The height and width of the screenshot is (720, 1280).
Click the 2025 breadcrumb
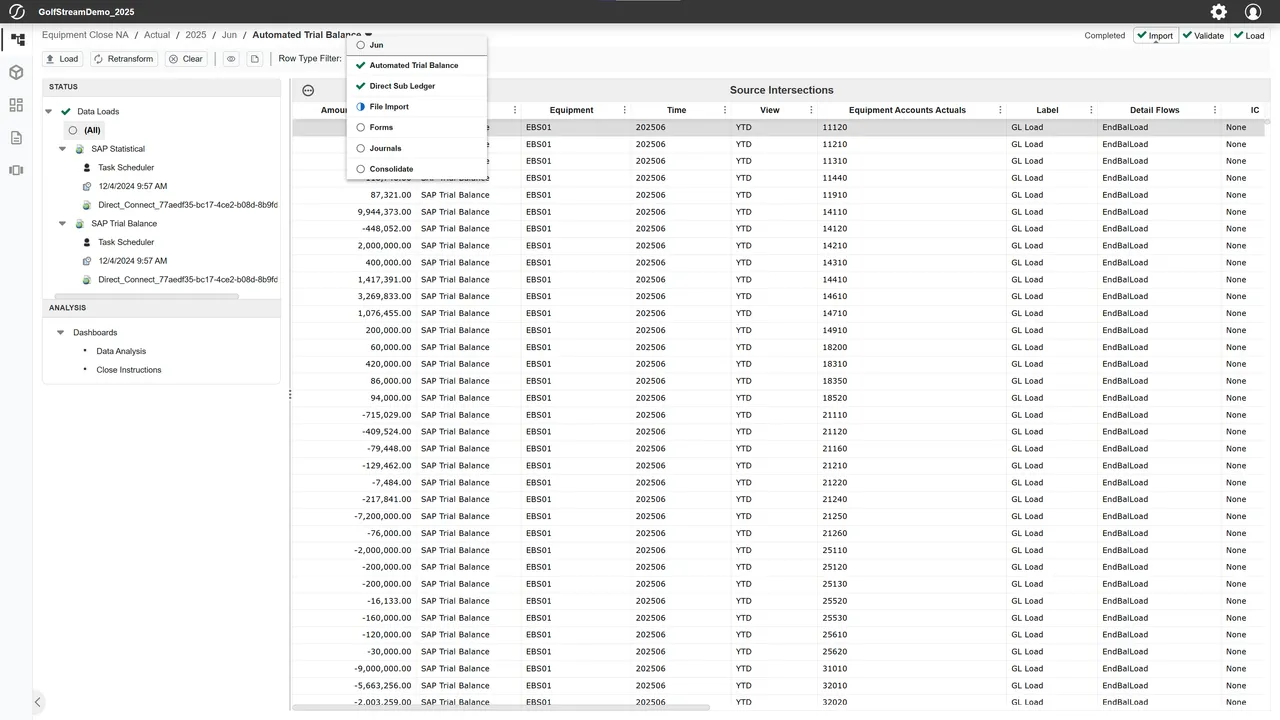pyautogui.click(x=196, y=35)
